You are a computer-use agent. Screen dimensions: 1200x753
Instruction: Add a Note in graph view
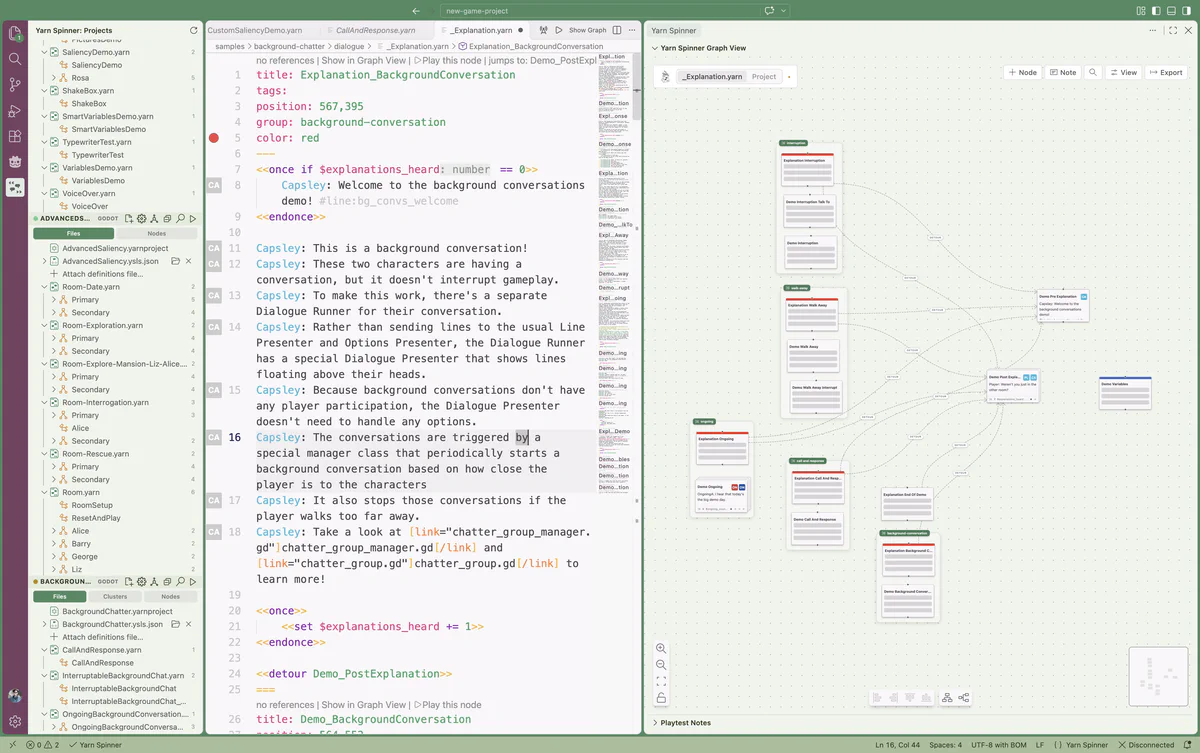pos(1063,73)
